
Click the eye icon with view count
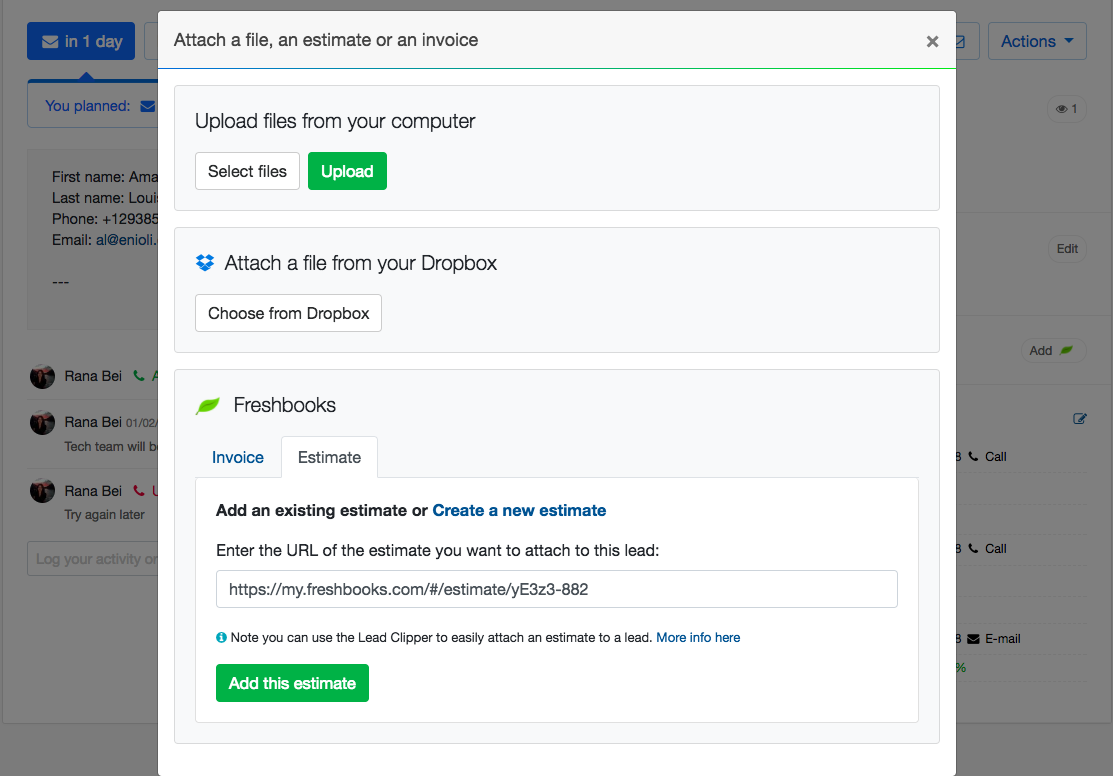click(x=1067, y=109)
